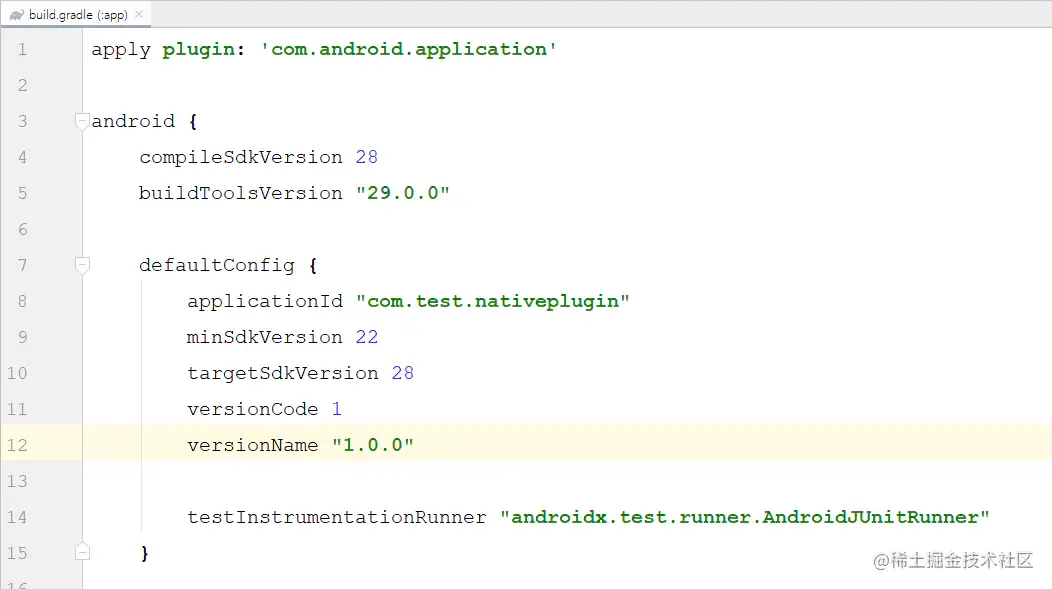Click the Gradle elephant icon on the tab
Screen dimensions: 1052x589
[17, 15]
